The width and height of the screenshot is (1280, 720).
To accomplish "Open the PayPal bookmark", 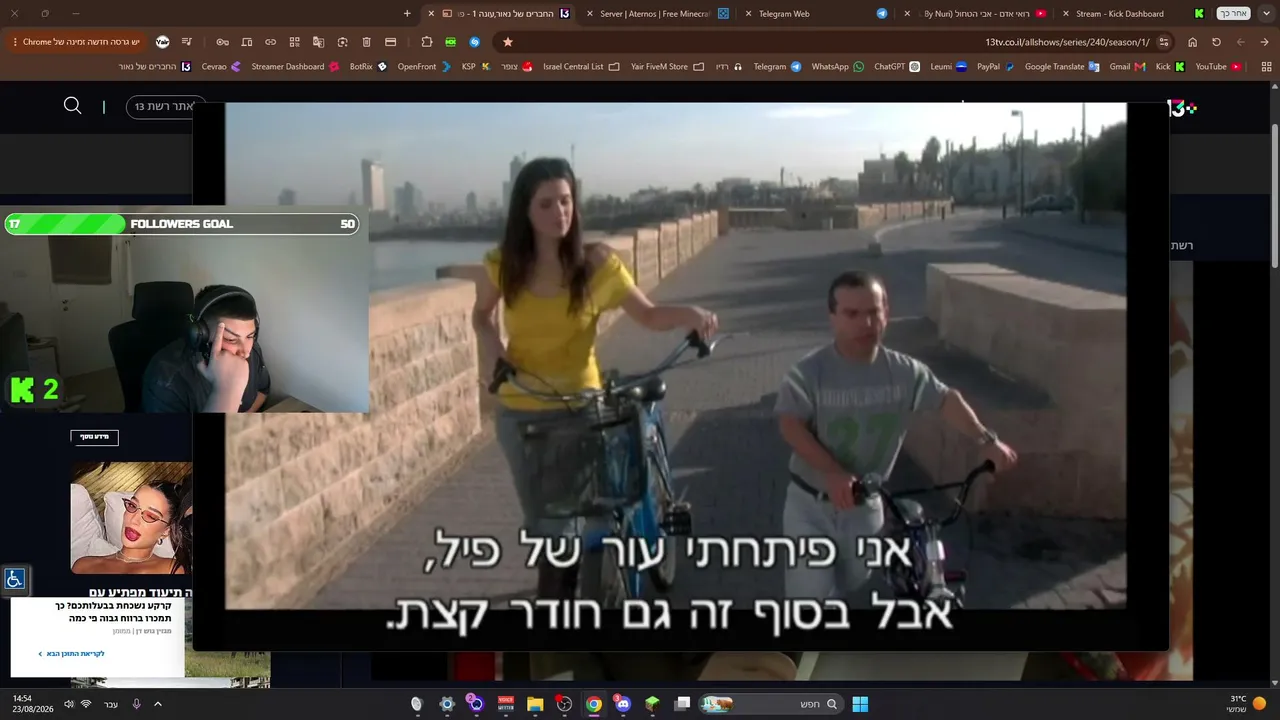I will pyautogui.click(x=996, y=67).
